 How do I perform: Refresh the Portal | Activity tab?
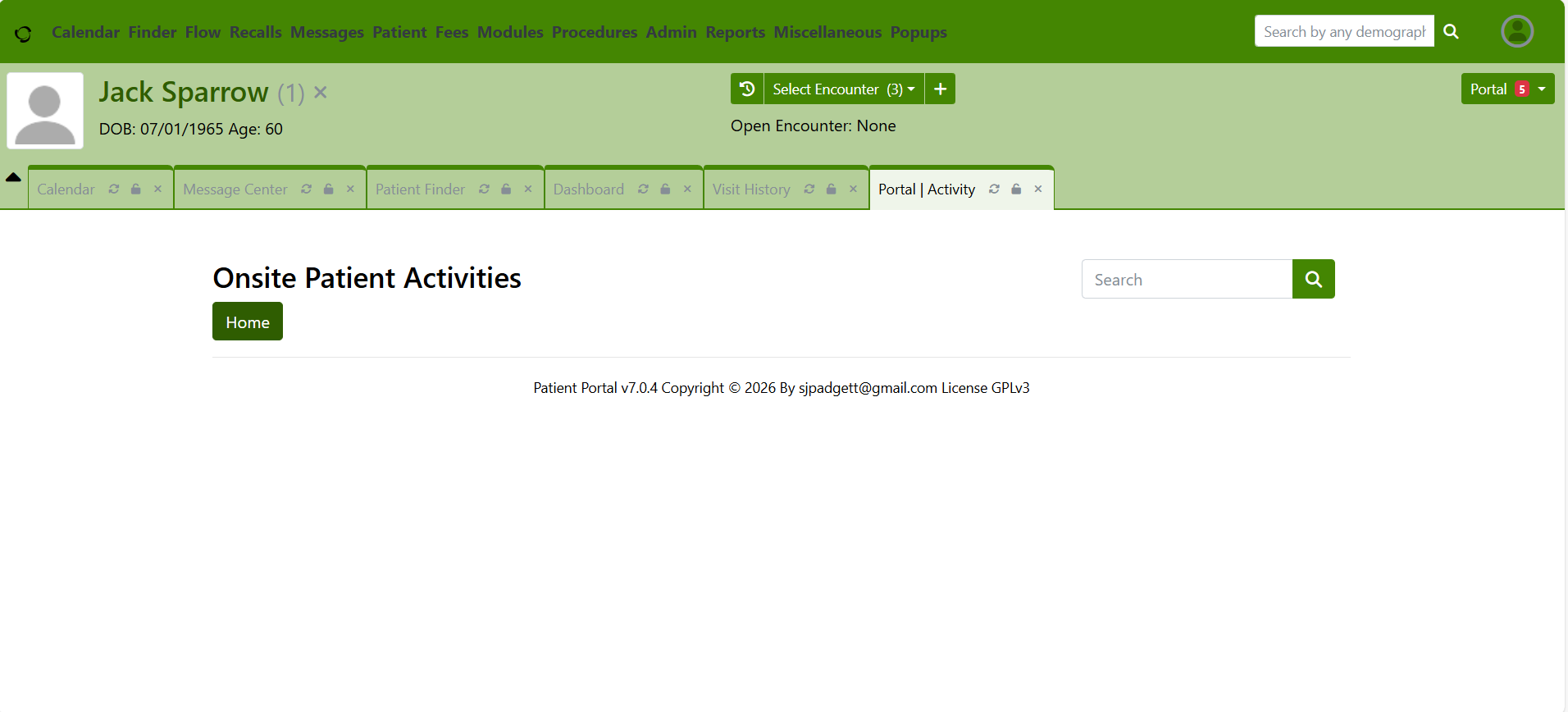click(x=994, y=189)
